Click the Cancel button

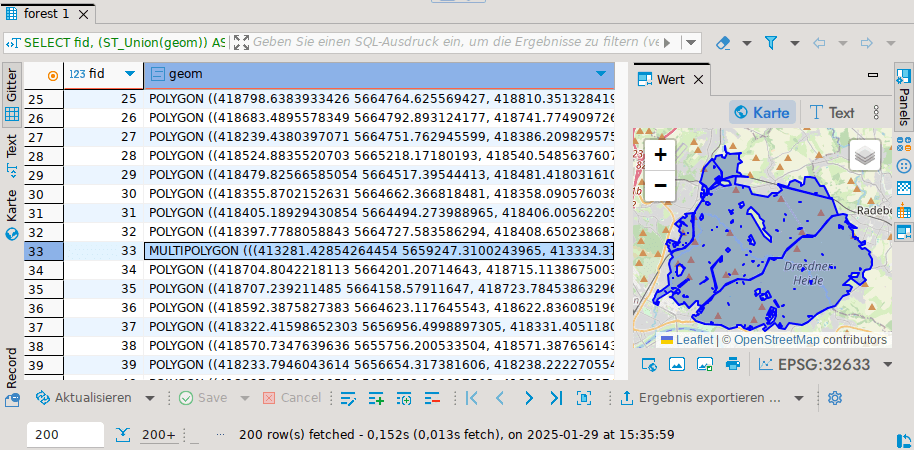[x=292, y=398]
